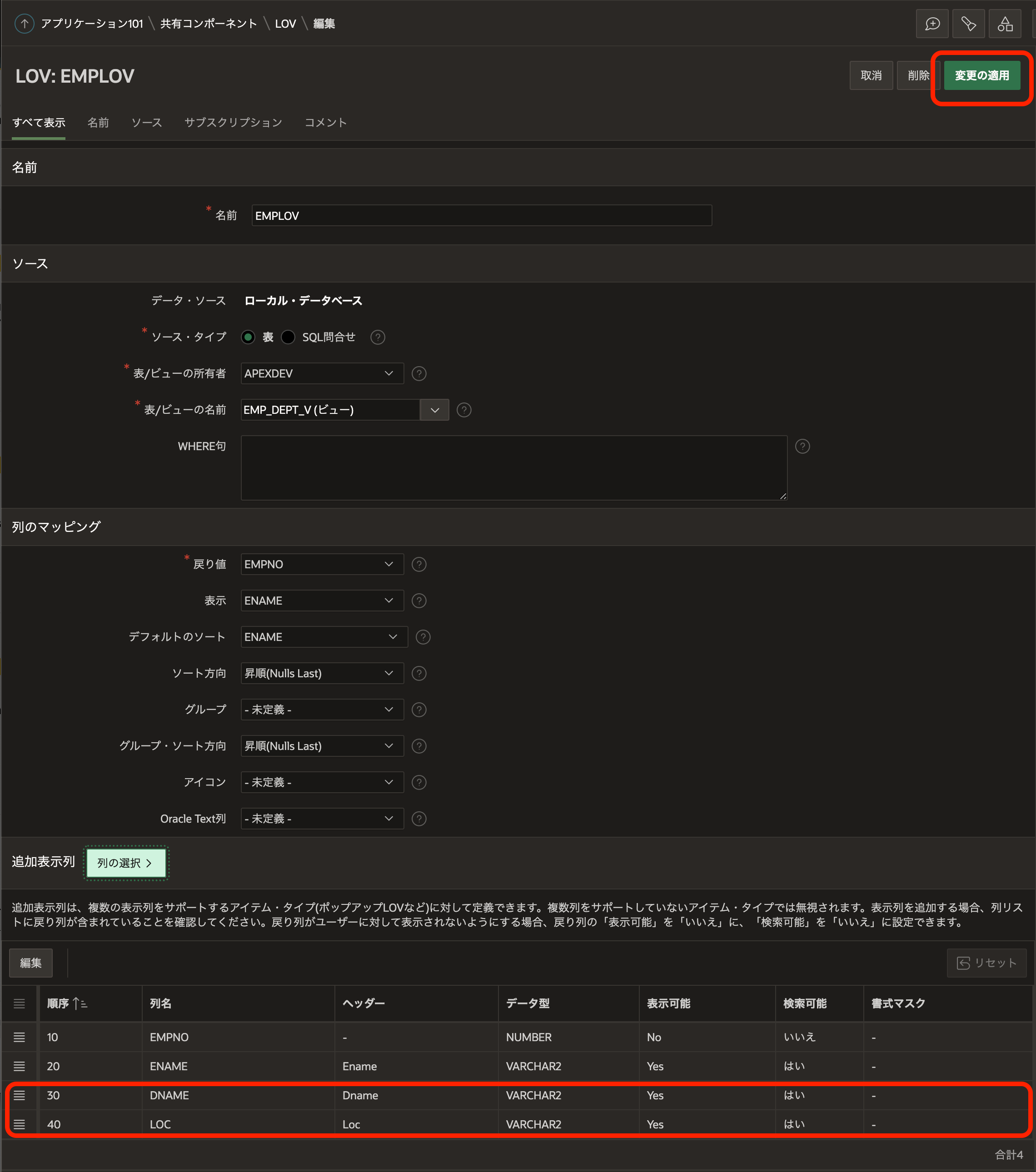
Task: Click 編集 button above grid
Action: (x=30, y=963)
